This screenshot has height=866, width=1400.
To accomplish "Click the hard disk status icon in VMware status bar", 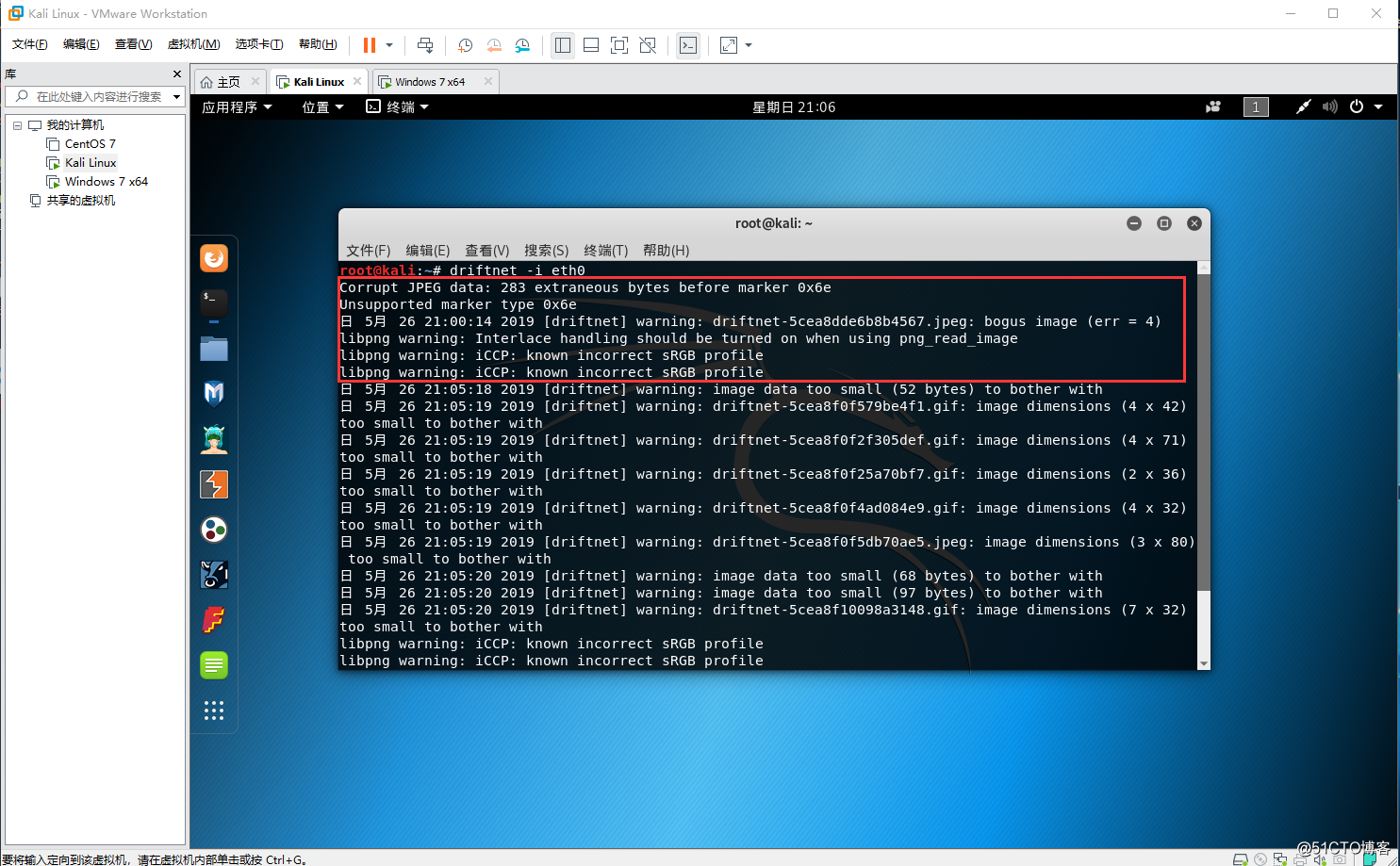I will point(1241,859).
